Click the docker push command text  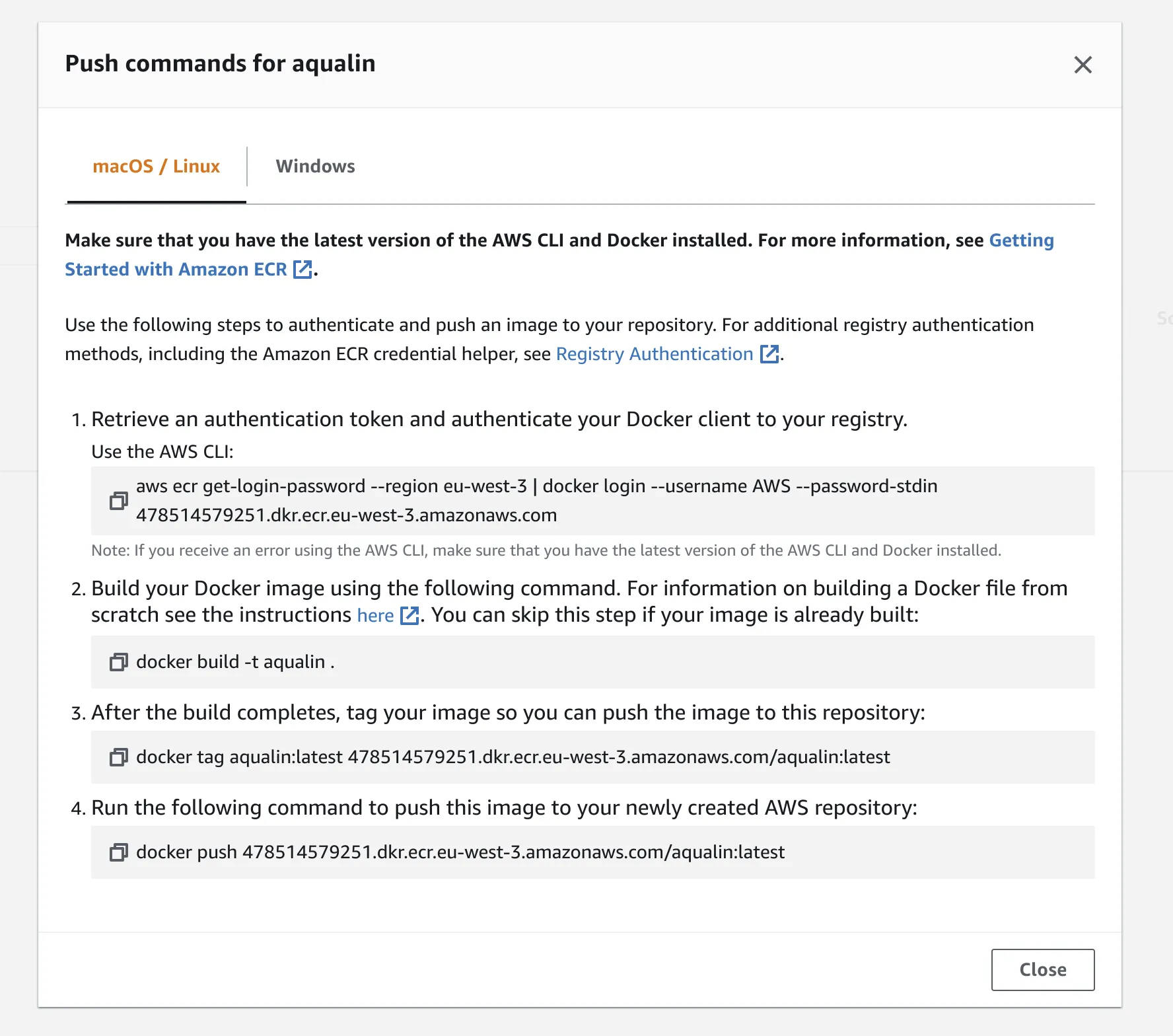tap(460, 852)
